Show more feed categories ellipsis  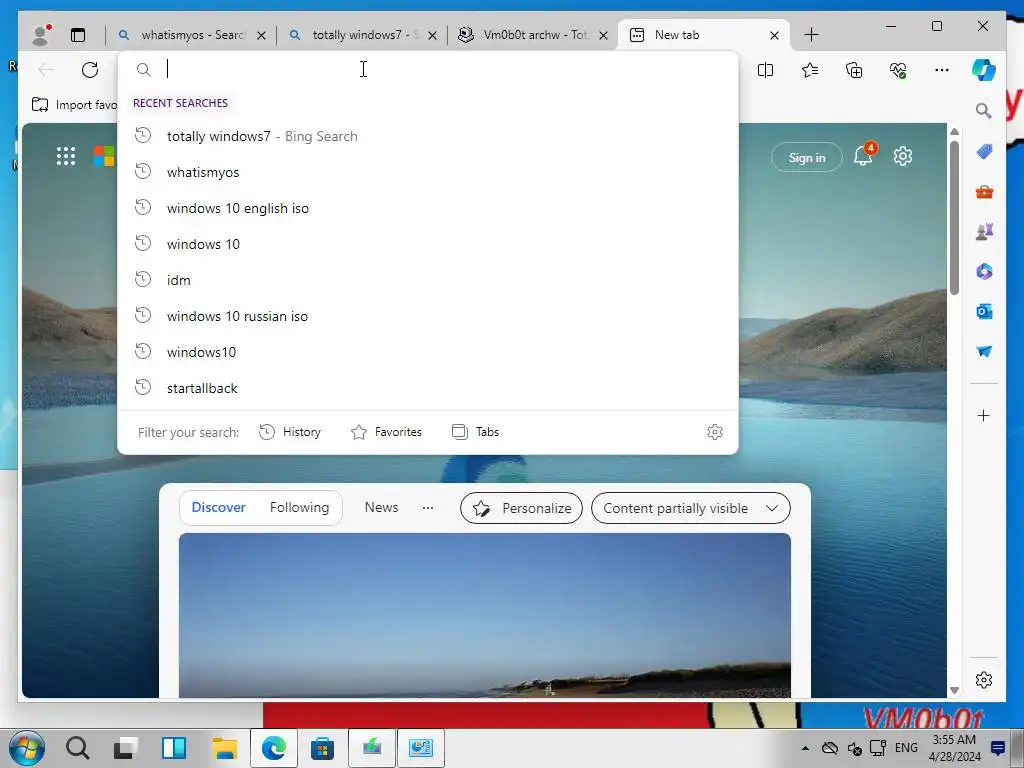coord(428,507)
